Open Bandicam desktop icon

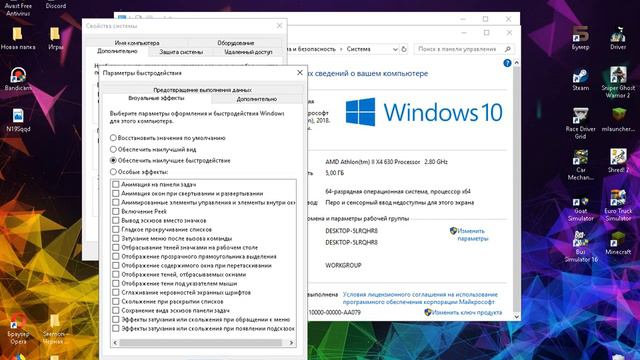click(18, 79)
